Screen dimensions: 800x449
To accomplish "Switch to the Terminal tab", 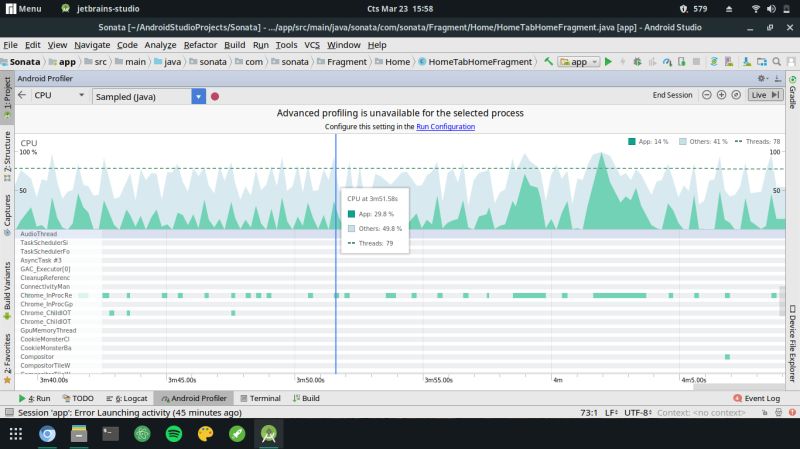I will point(260,398).
